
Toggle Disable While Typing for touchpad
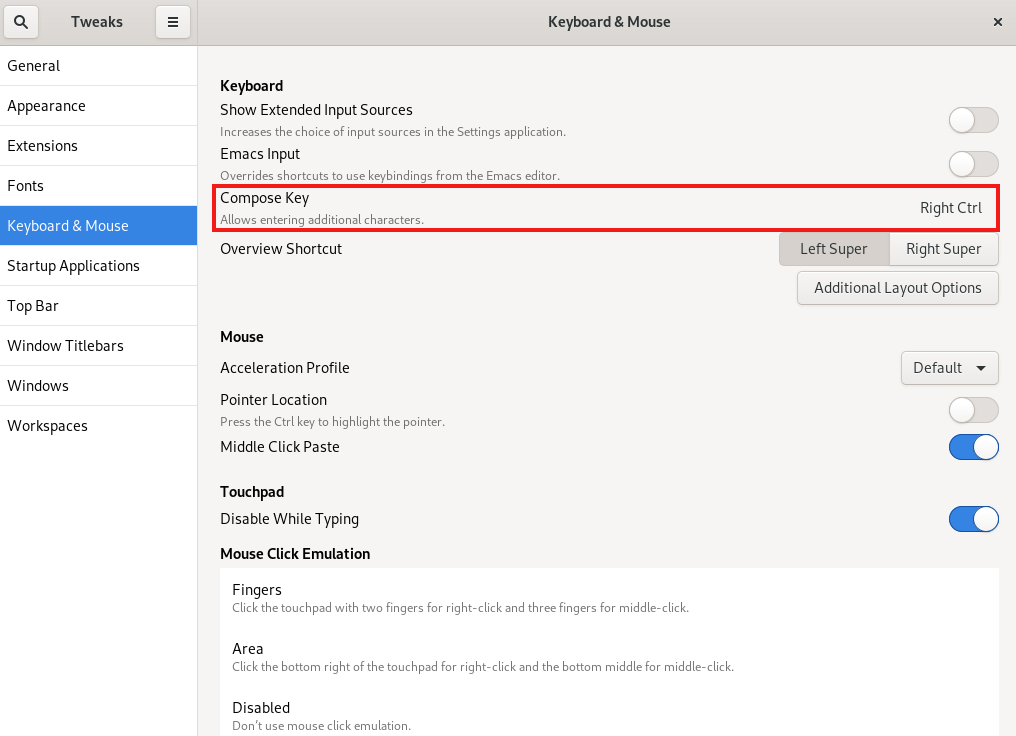pos(972,519)
